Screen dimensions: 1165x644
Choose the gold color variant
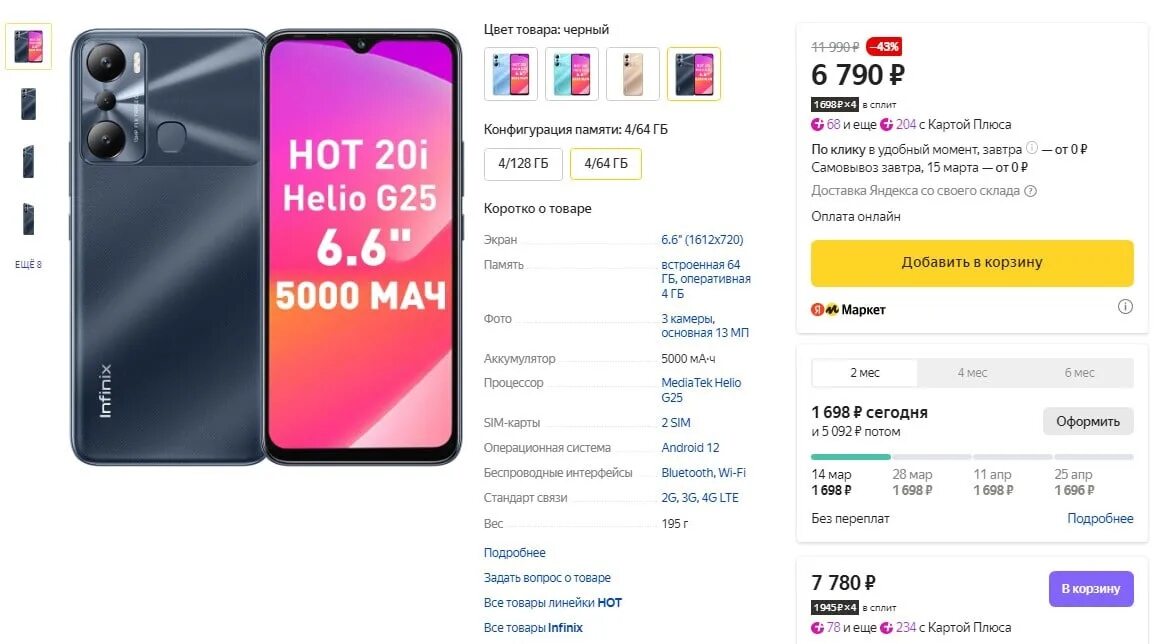click(x=632, y=74)
